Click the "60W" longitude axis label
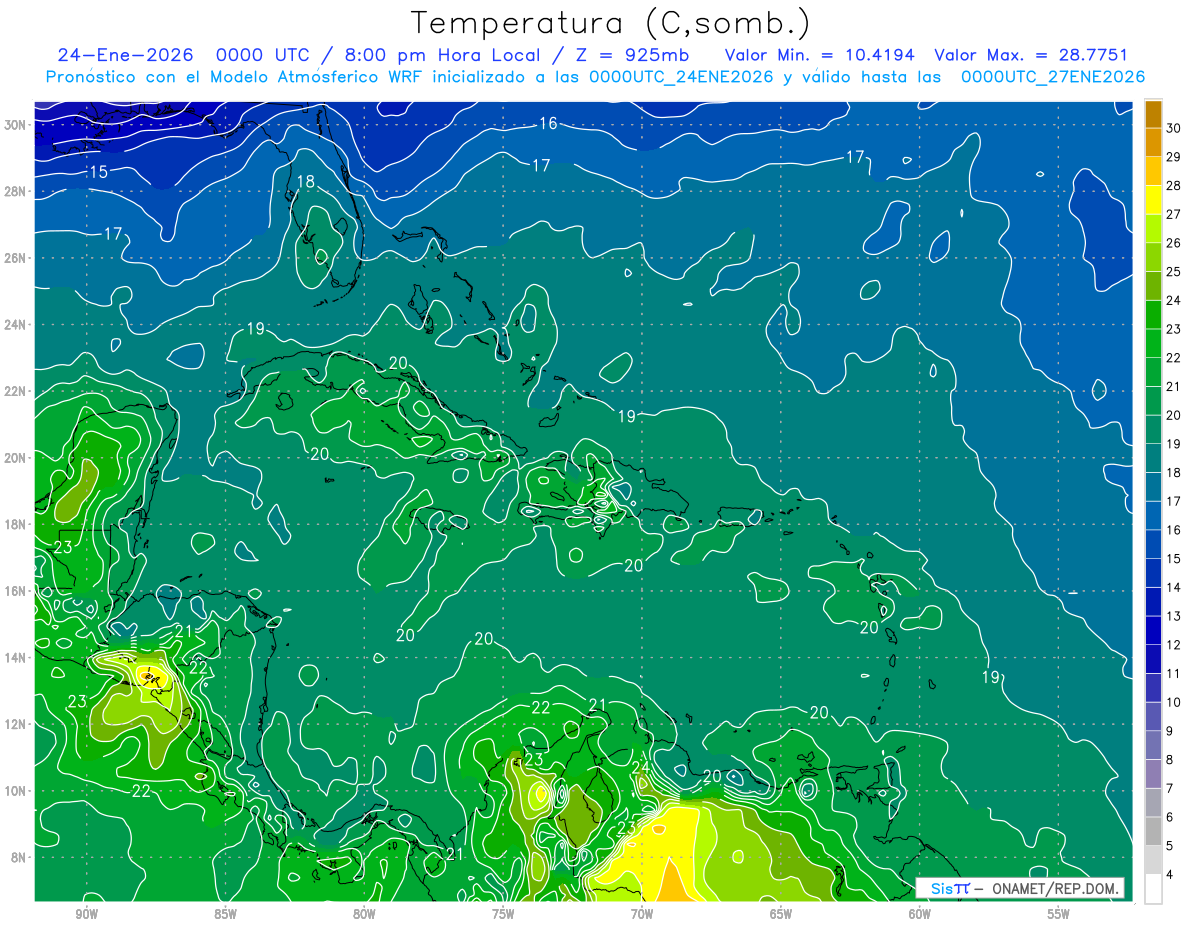 click(x=920, y=914)
